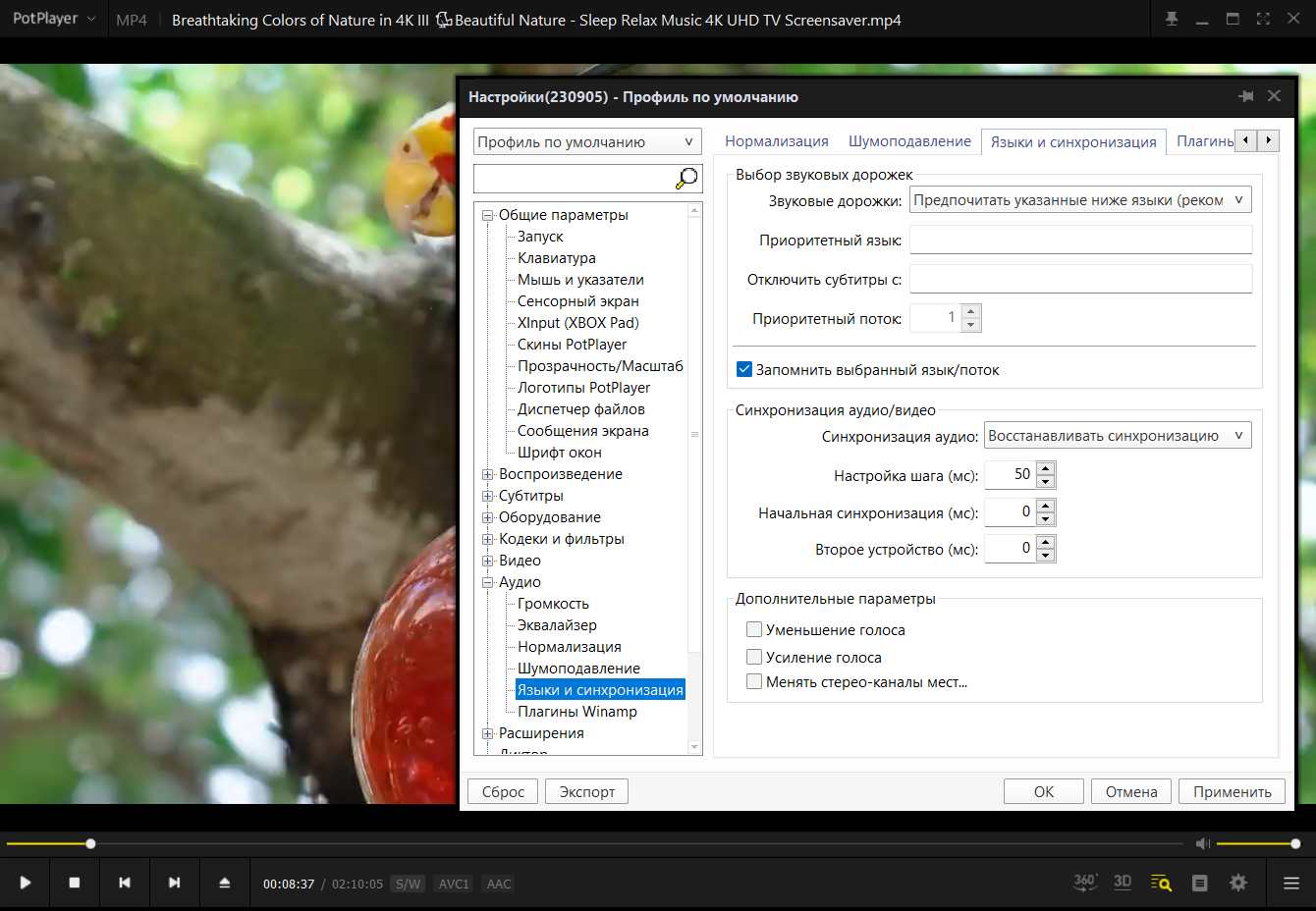Expand the Воспроизведение tree node
The height and width of the screenshot is (911, 1316).
point(488,474)
